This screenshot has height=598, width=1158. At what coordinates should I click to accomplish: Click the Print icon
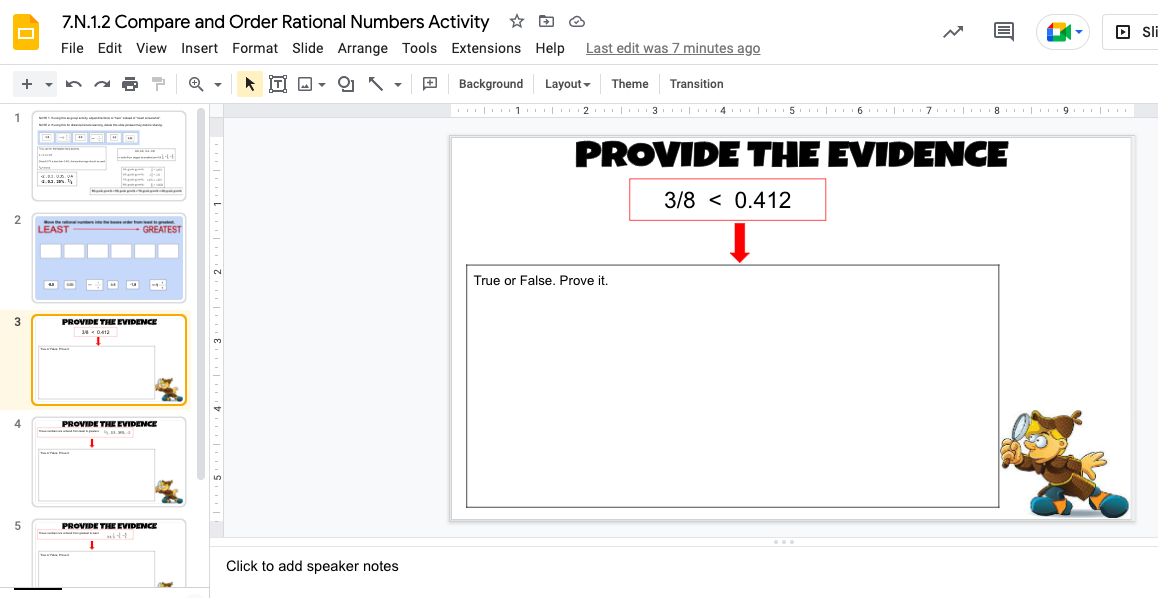click(130, 84)
